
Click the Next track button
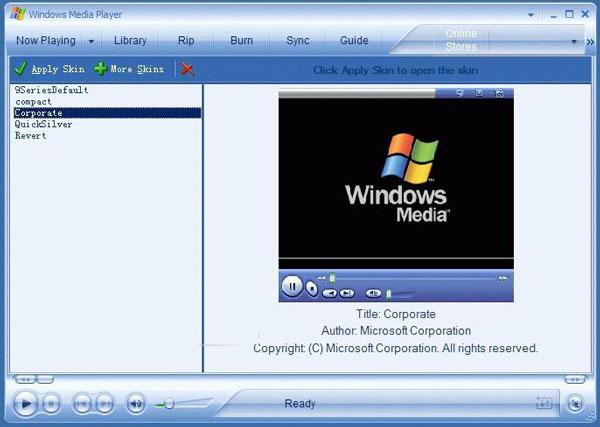(105, 403)
